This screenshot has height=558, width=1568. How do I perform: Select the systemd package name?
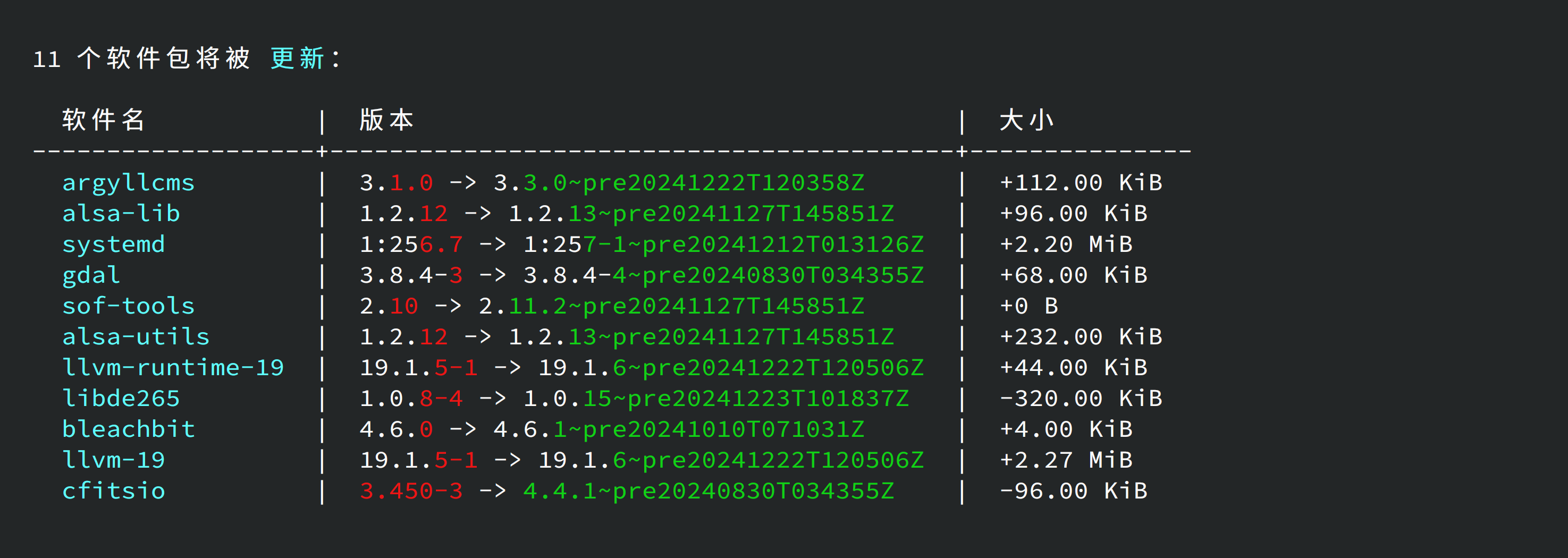pos(114,244)
